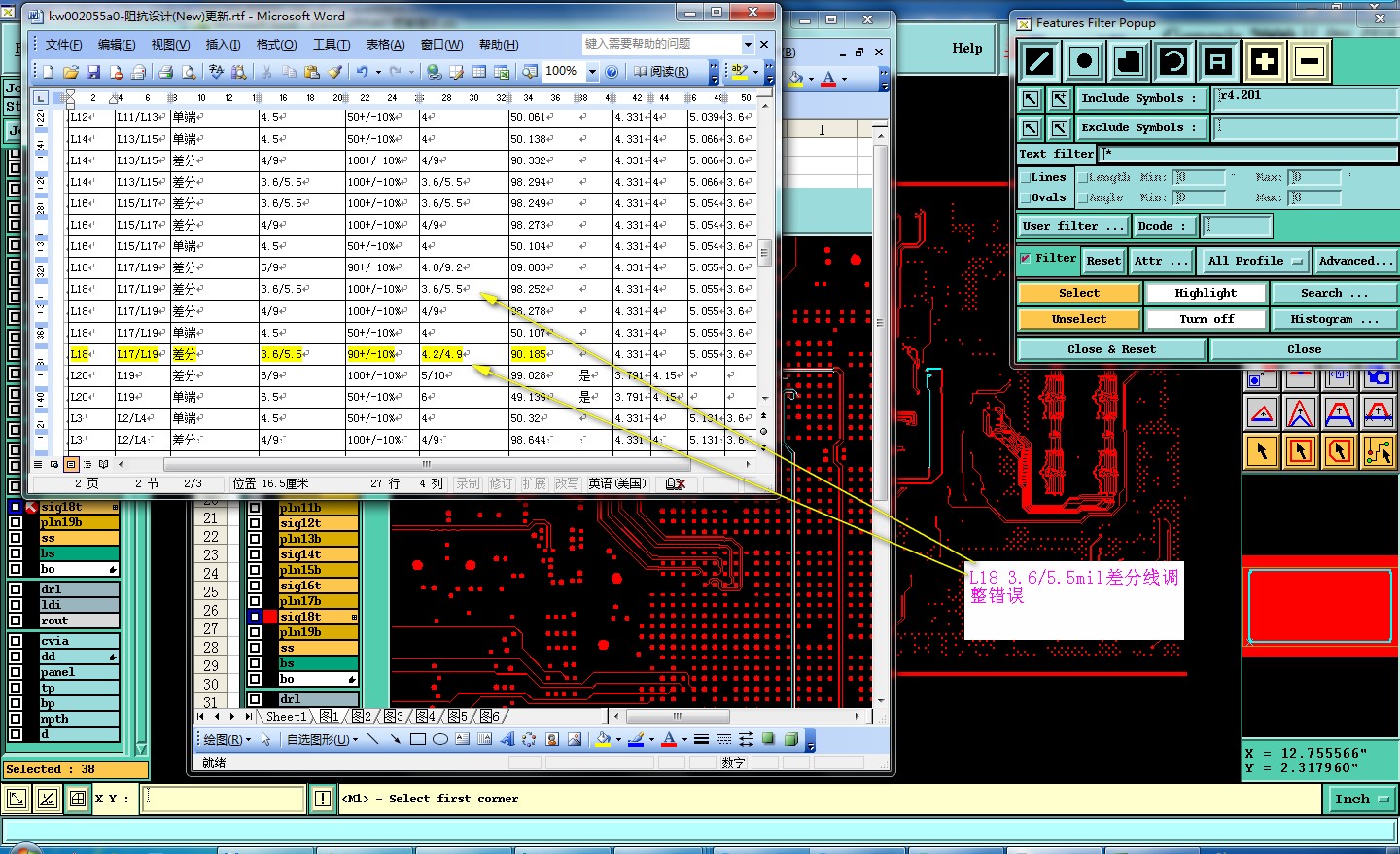Select the line feature filter icon
Image resolution: width=1400 pixels, height=854 pixels.
tap(1039, 62)
